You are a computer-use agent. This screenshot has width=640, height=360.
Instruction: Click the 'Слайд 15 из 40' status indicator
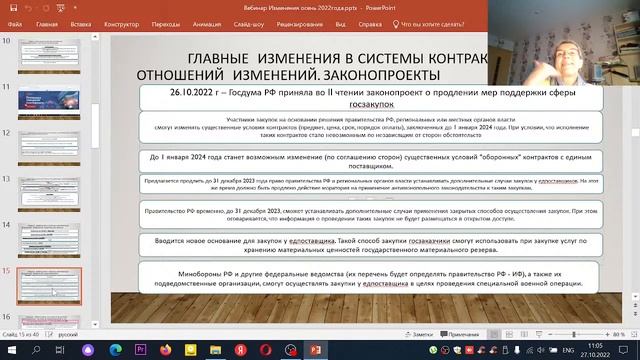(20, 334)
